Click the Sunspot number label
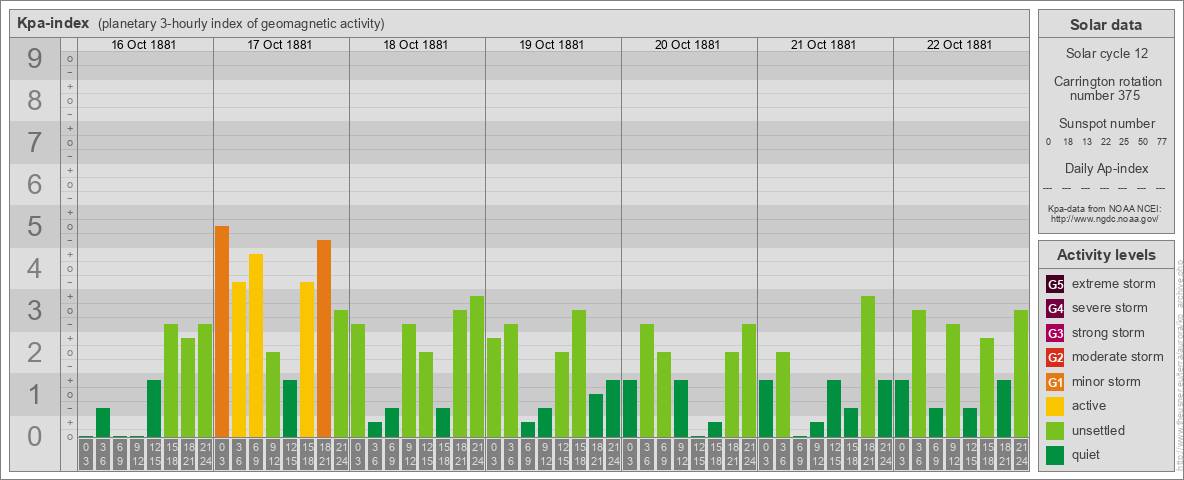1184x480 pixels. 1106,124
